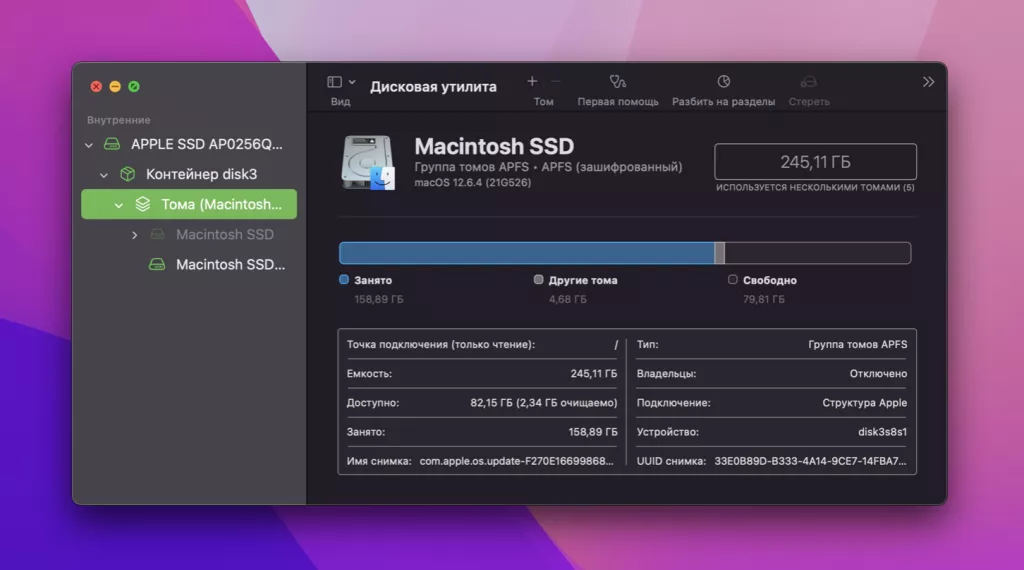This screenshot has height=570, width=1024.
Task: Click the Первая помощь label
Action: point(618,102)
